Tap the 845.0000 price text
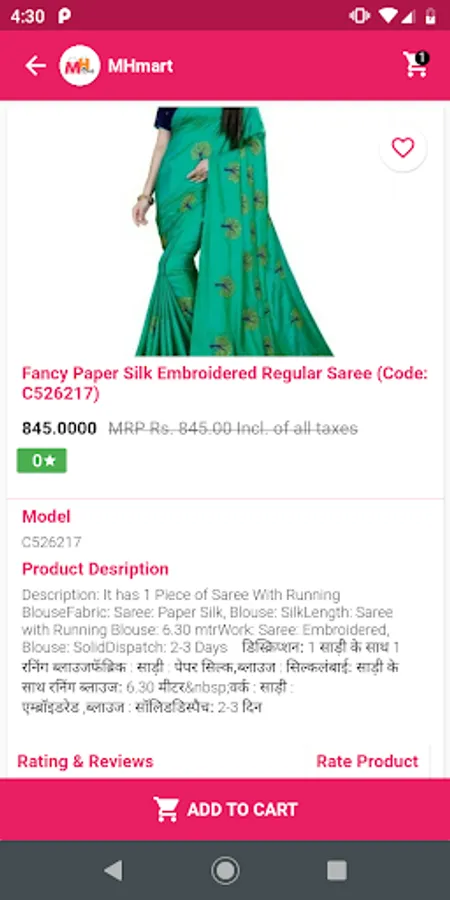 [59, 428]
